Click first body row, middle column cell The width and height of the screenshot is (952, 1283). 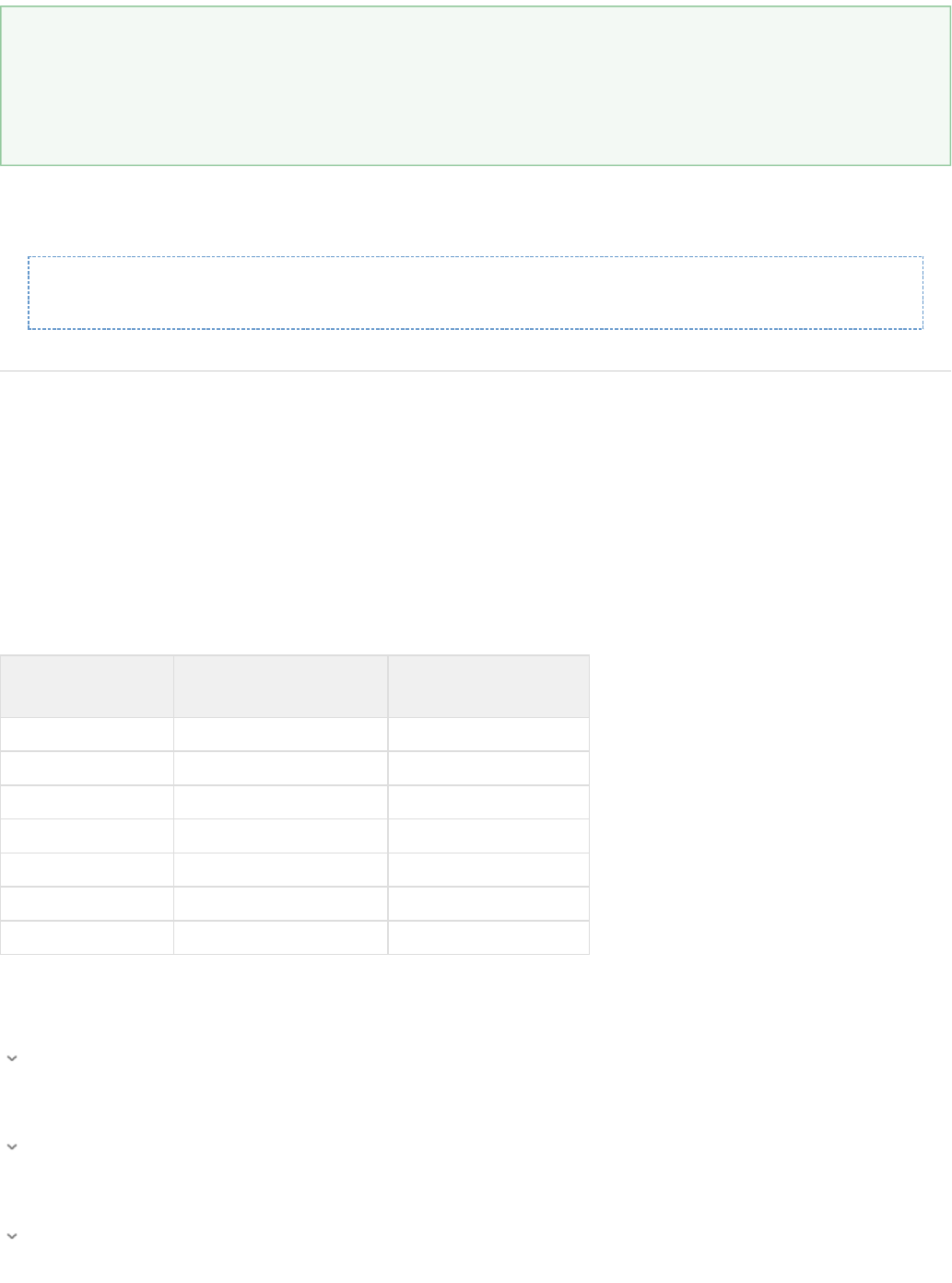(280, 735)
